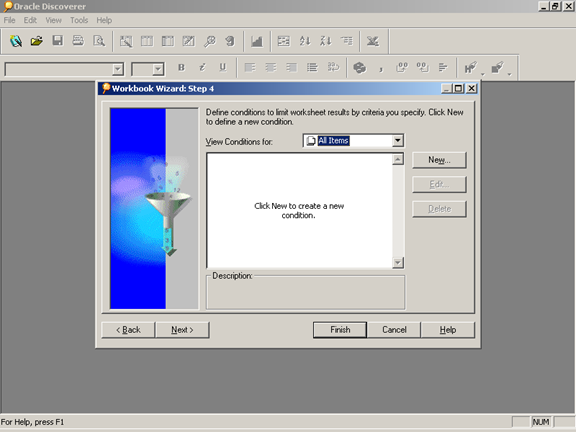Click the increase decimal places icon
576x432 pixels.
(402, 68)
